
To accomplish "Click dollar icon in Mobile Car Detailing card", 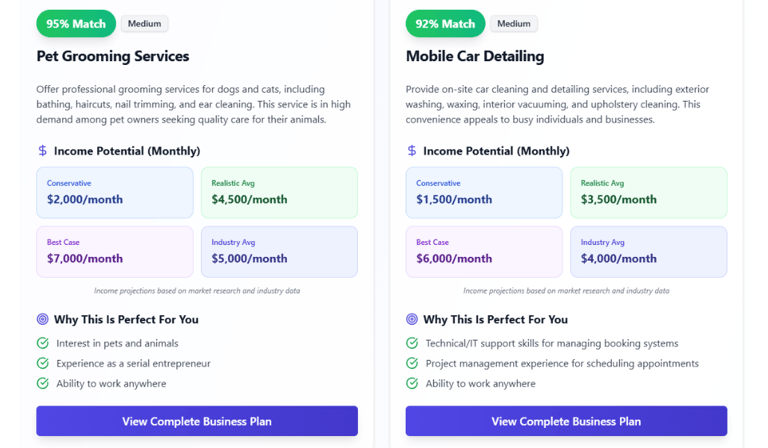I will point(412,151).
